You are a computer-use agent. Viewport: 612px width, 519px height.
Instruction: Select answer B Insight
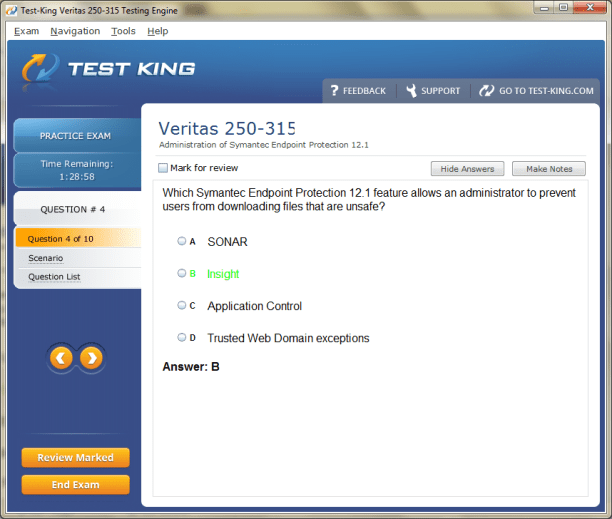[x=181, y=273]
